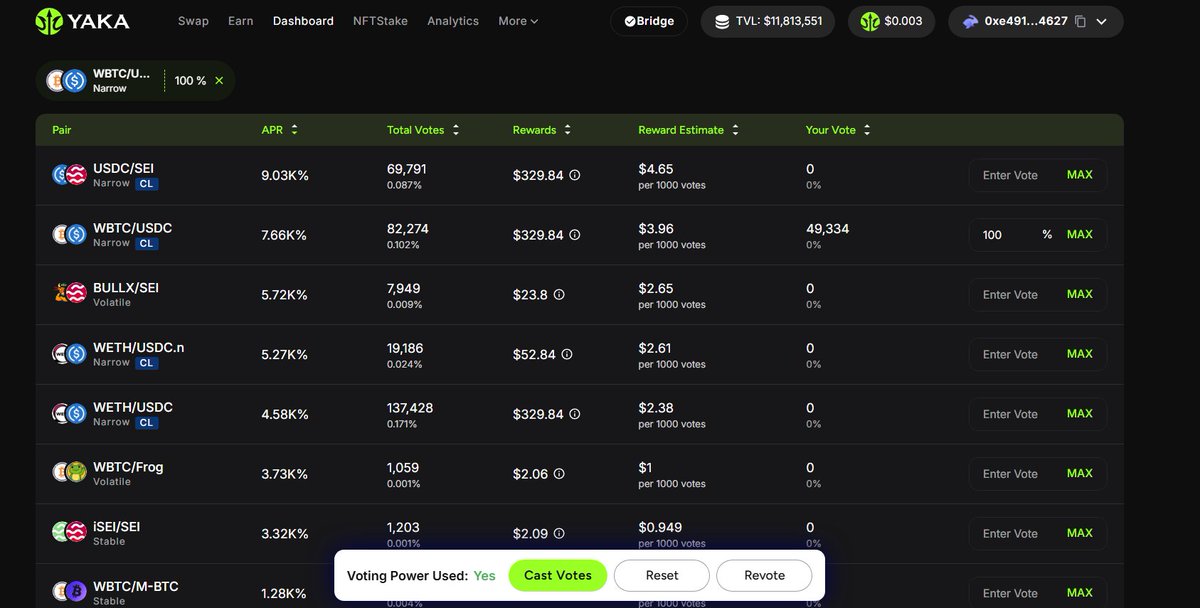Click WBTC/M-BTC pair token icons

click(69, 593)
